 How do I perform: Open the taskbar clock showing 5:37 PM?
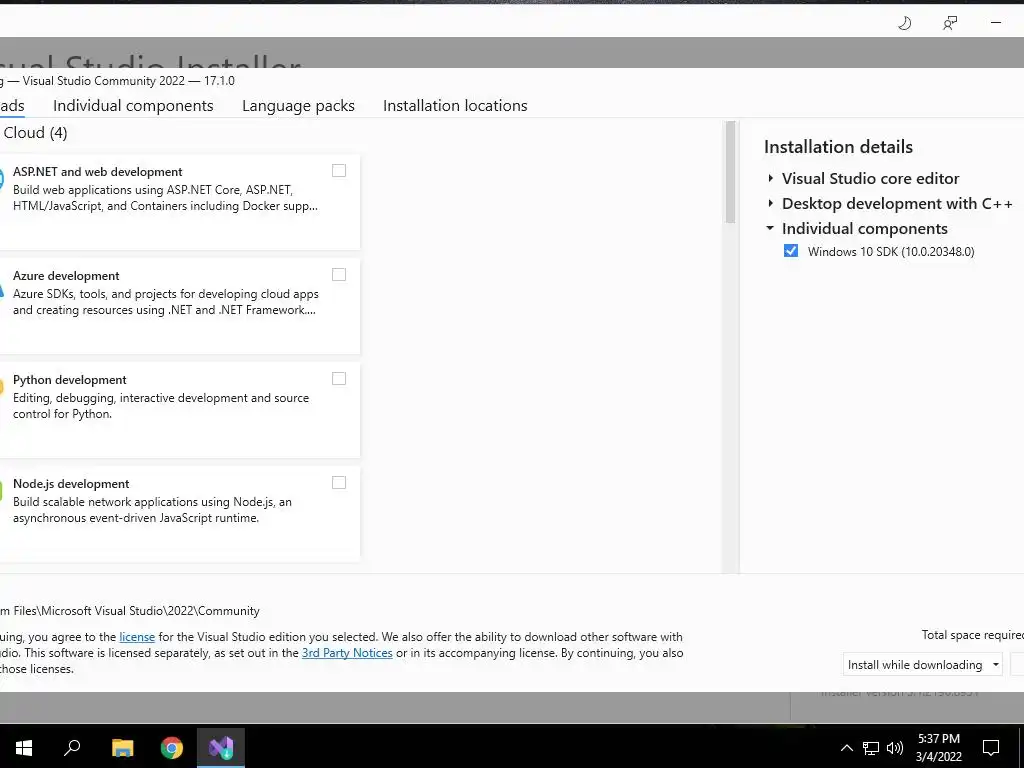tap(938, 748)
